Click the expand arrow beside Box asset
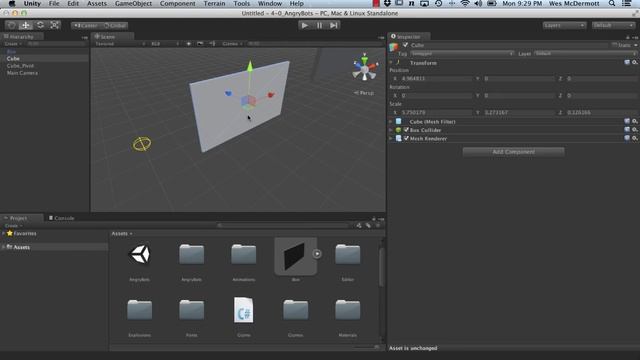 coord(317,254)
